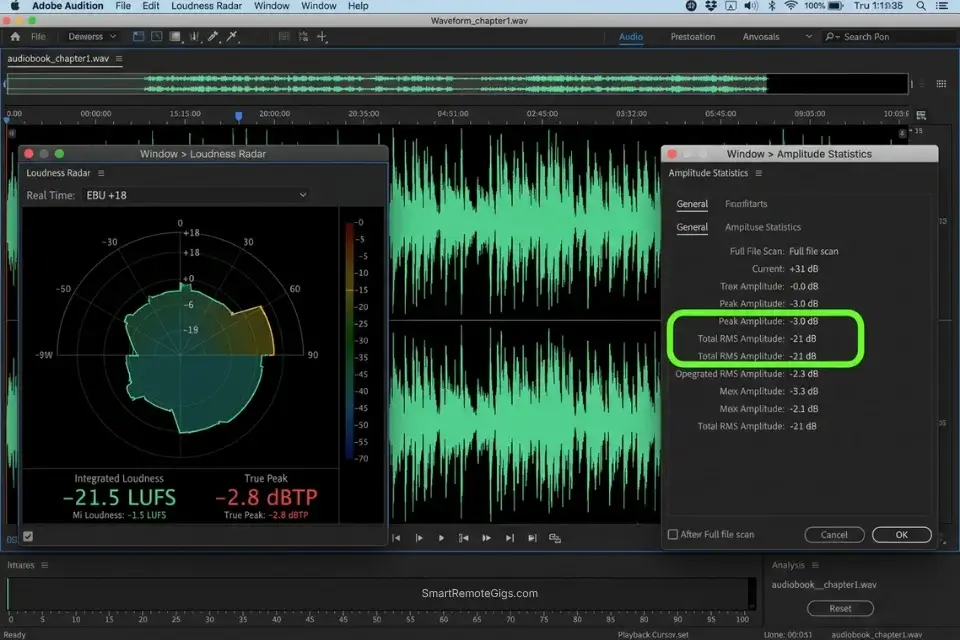Switch to the Anvosals workspace tab

761,37
